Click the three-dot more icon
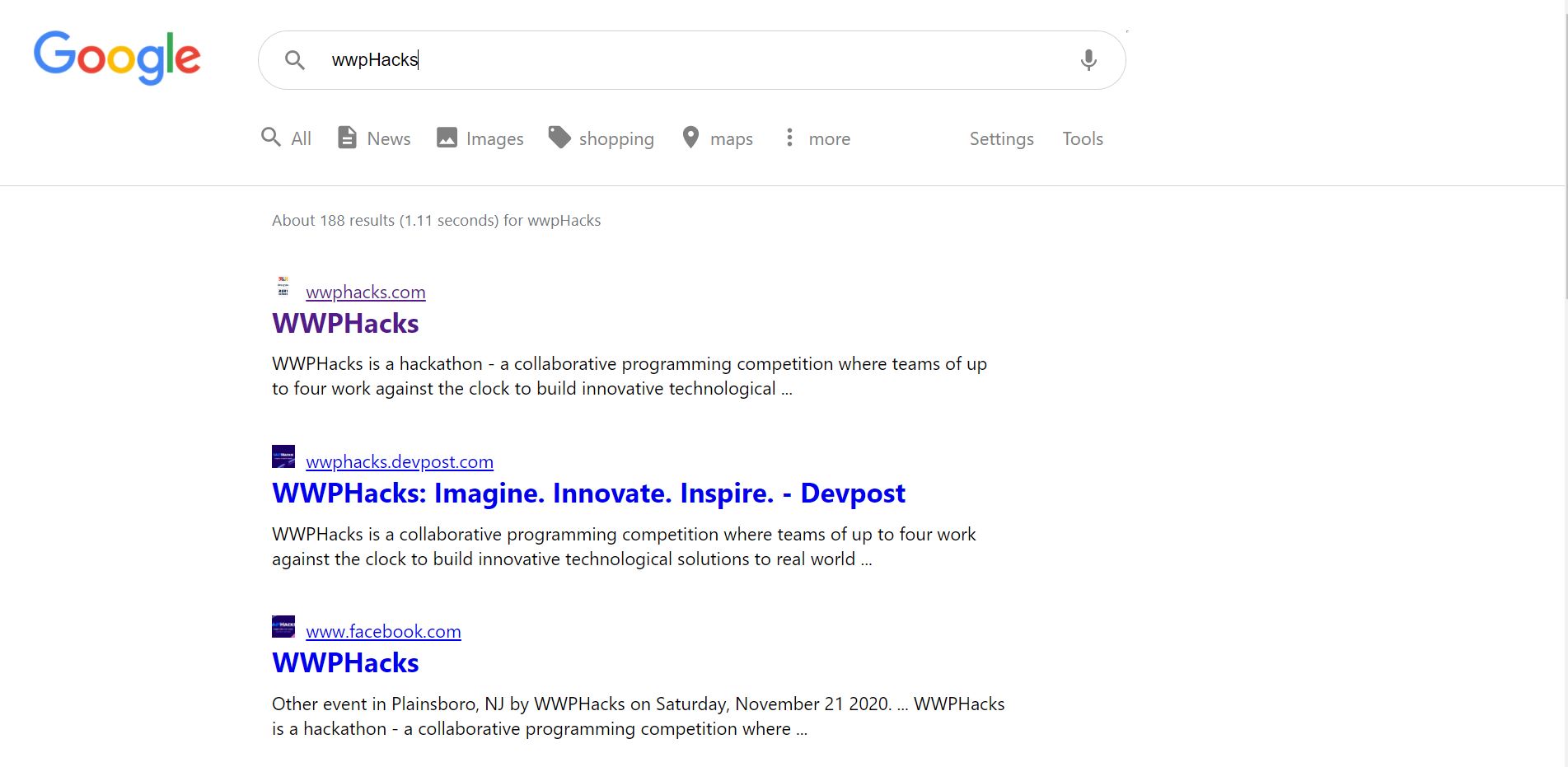Image resolution: width=1568 pixels, height=767 pixels. pos(789,138)
